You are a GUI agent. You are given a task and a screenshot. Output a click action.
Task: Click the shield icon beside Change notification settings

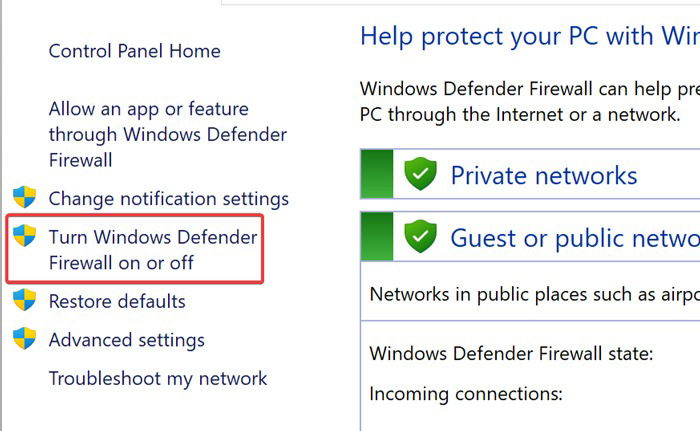click(25, 197)
